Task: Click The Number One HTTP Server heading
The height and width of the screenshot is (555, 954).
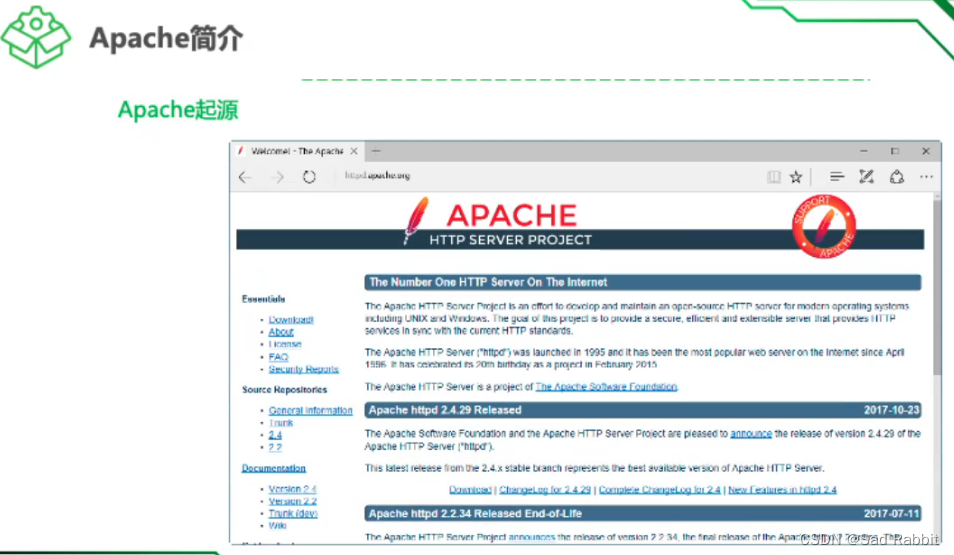Action: [488, 282]
